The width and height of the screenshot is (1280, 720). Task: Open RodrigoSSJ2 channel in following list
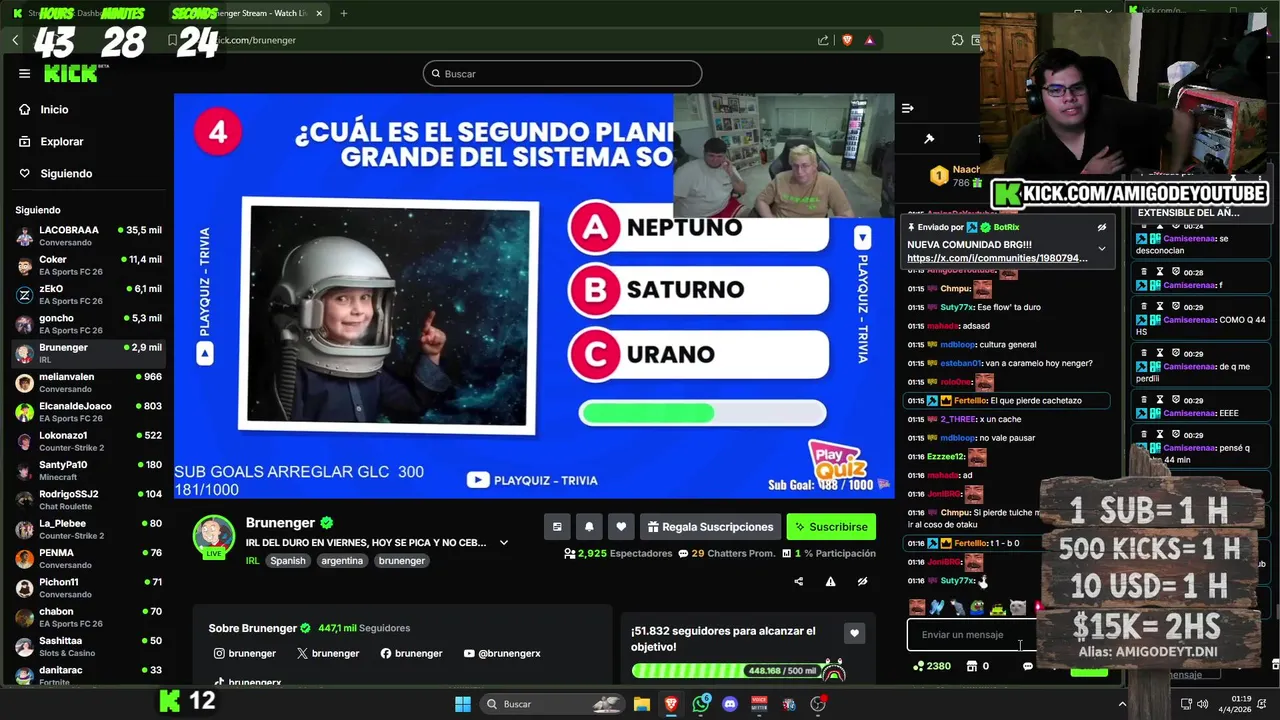pyautogui.click(x=88, y=500)
